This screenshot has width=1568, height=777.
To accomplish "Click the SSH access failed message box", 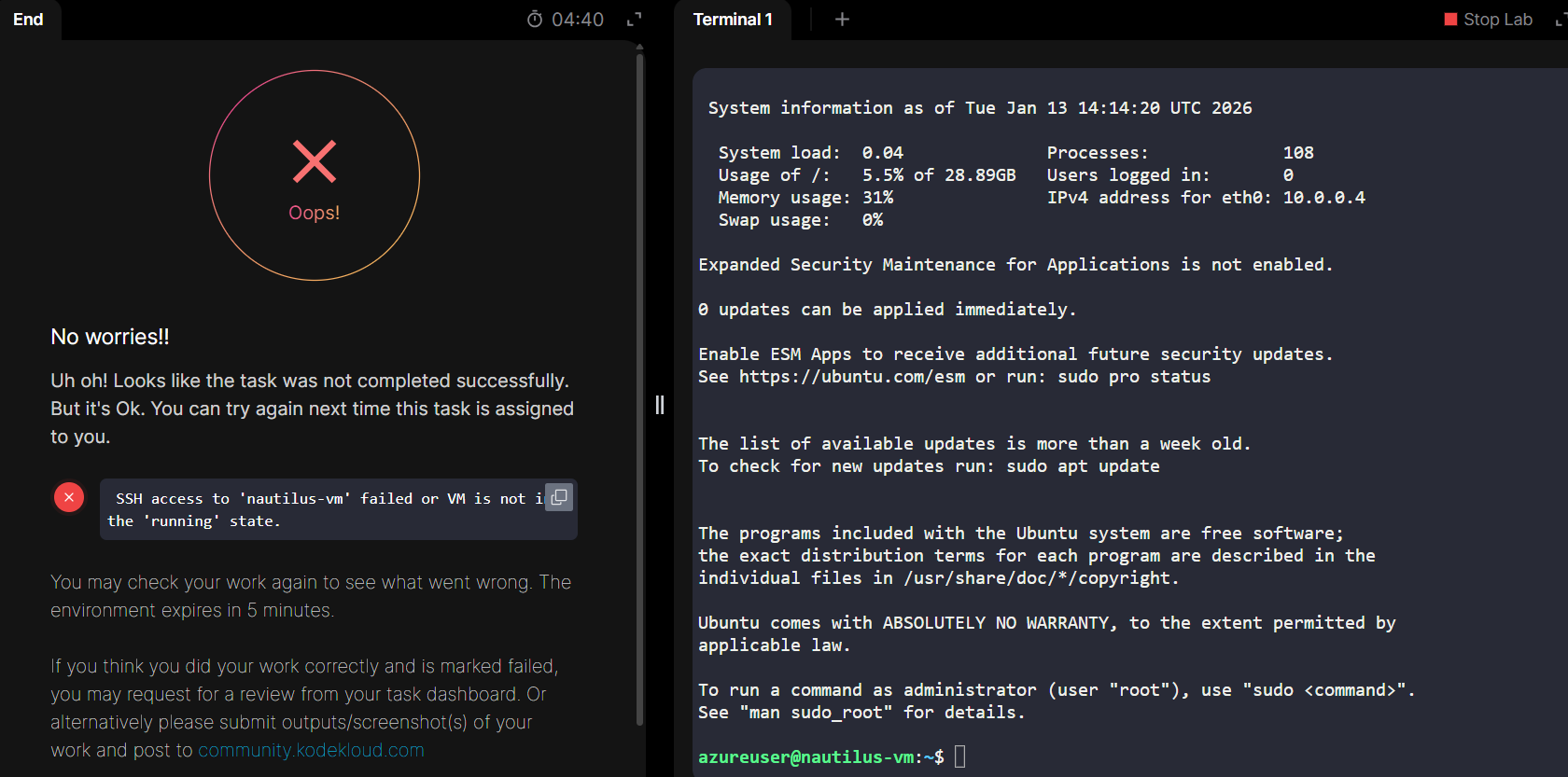I will (327, 510).
